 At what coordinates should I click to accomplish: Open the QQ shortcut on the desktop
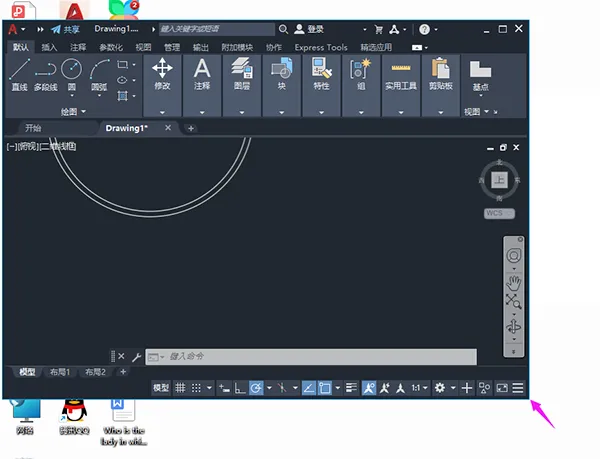(75, 417)
